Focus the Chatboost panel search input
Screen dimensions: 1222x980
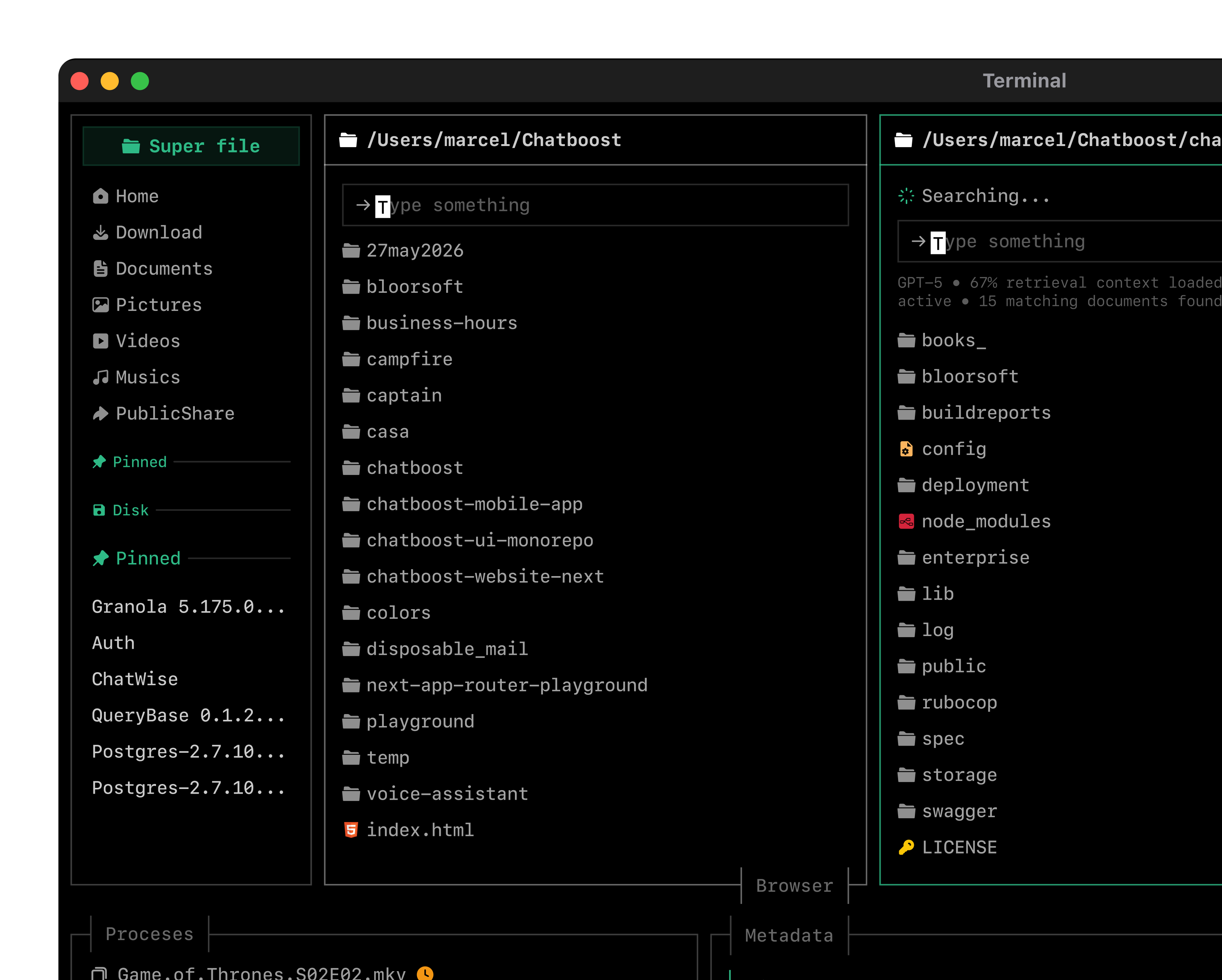[595, 205]
